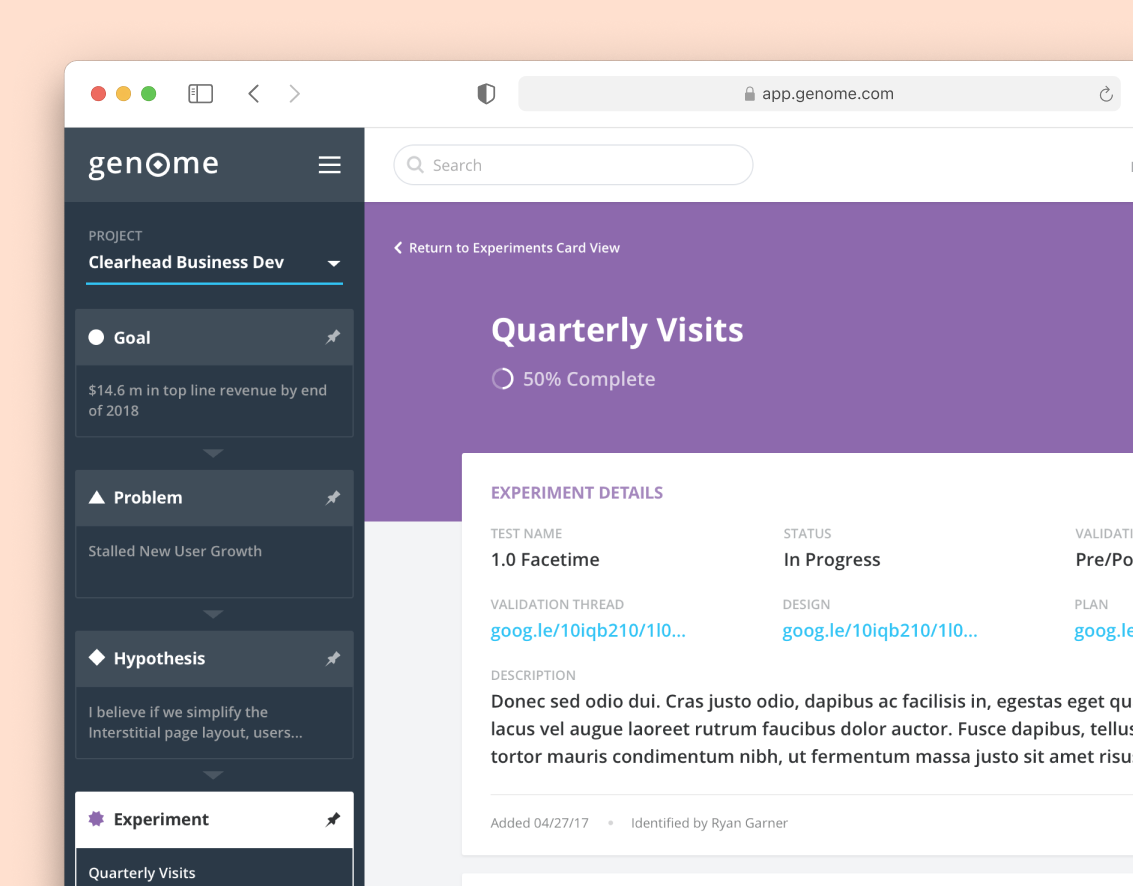This screenshot has height=886, width=1133.
Task: Open the $14.6 m revenue goal text
Action: 207,400
